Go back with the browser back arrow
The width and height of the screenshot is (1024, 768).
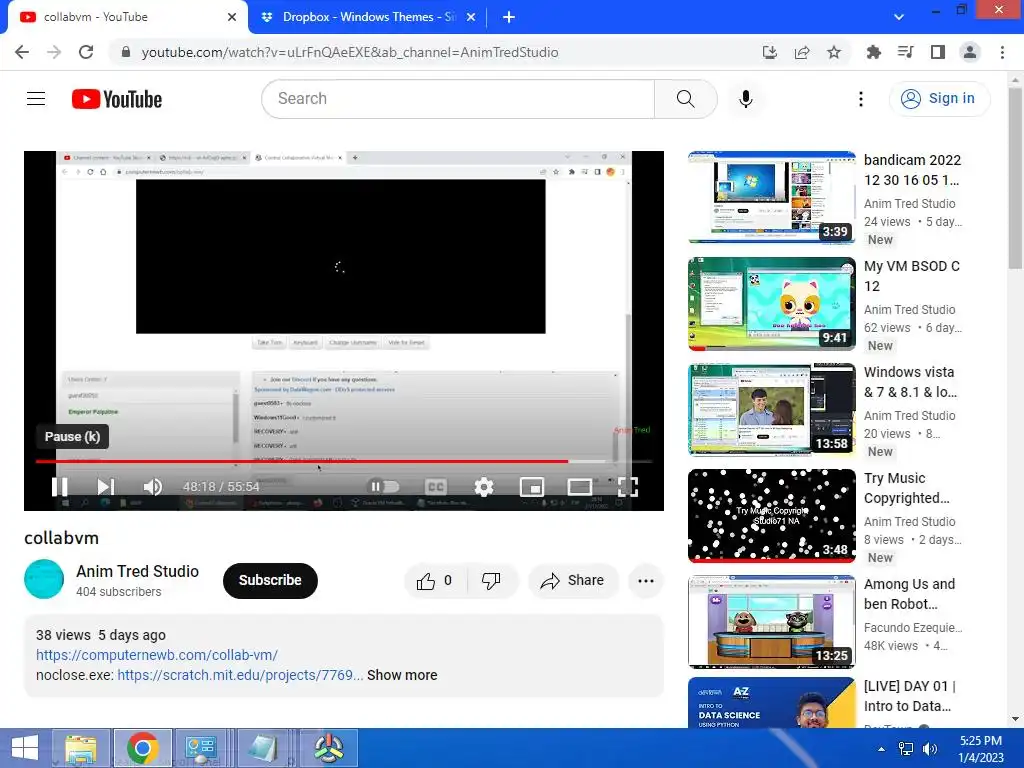click(22, 52)
